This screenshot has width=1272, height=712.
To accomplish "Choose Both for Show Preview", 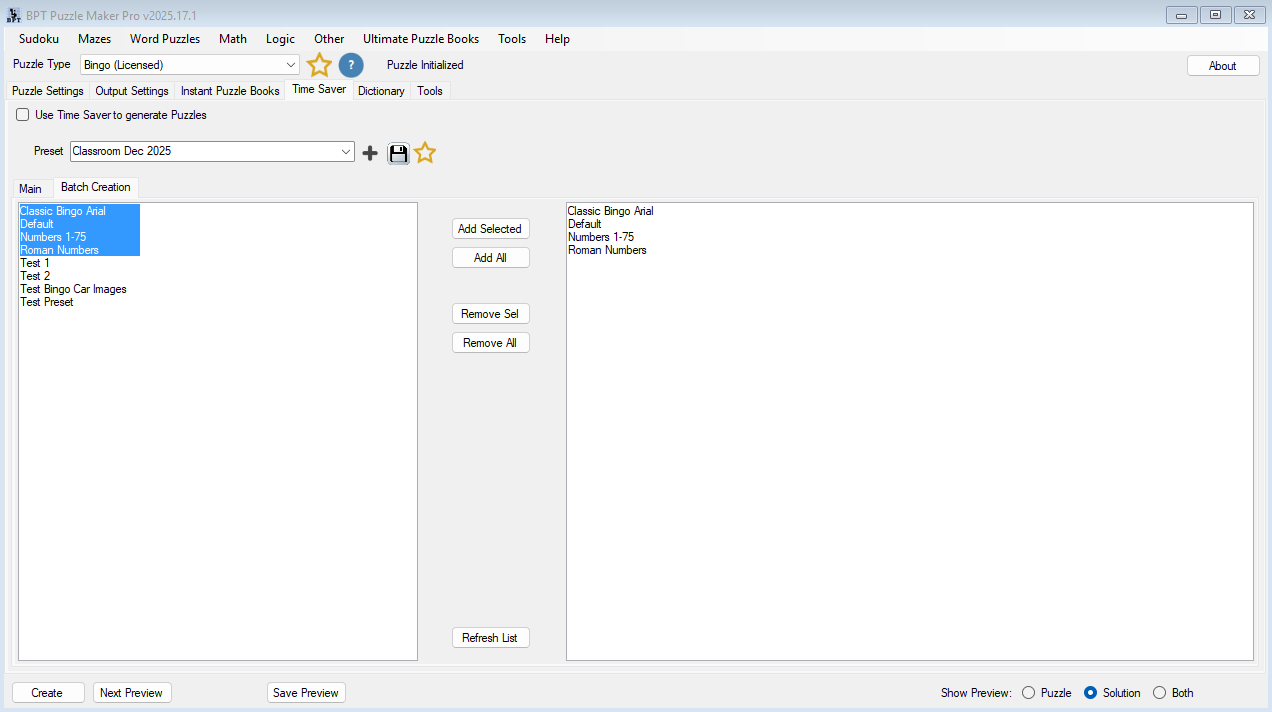I will click(x=1160, y=693).
